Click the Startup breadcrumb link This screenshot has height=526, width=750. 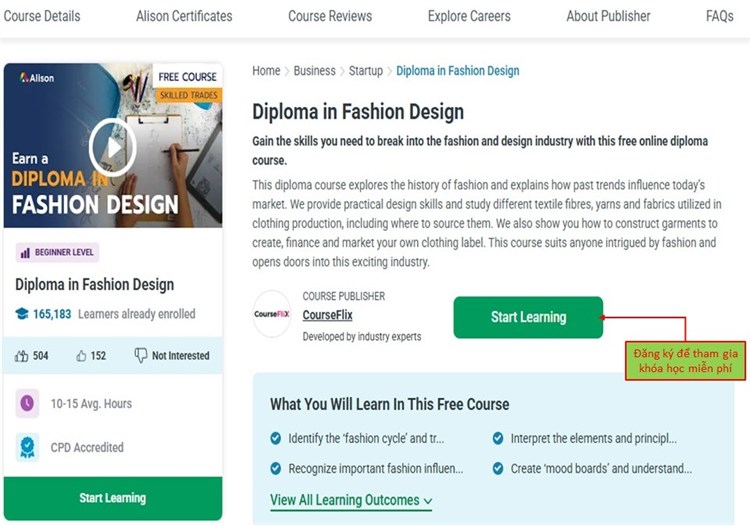click(x=365, y=71)
